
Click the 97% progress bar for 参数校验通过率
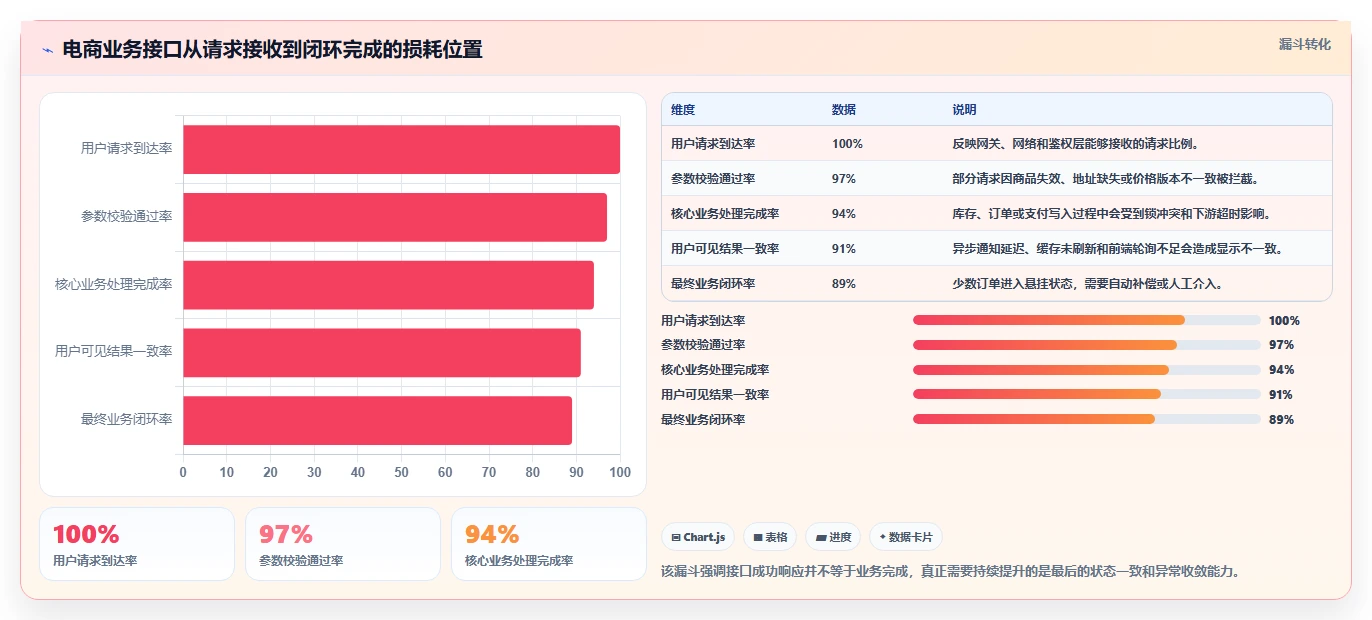(x=1086, y=345)
